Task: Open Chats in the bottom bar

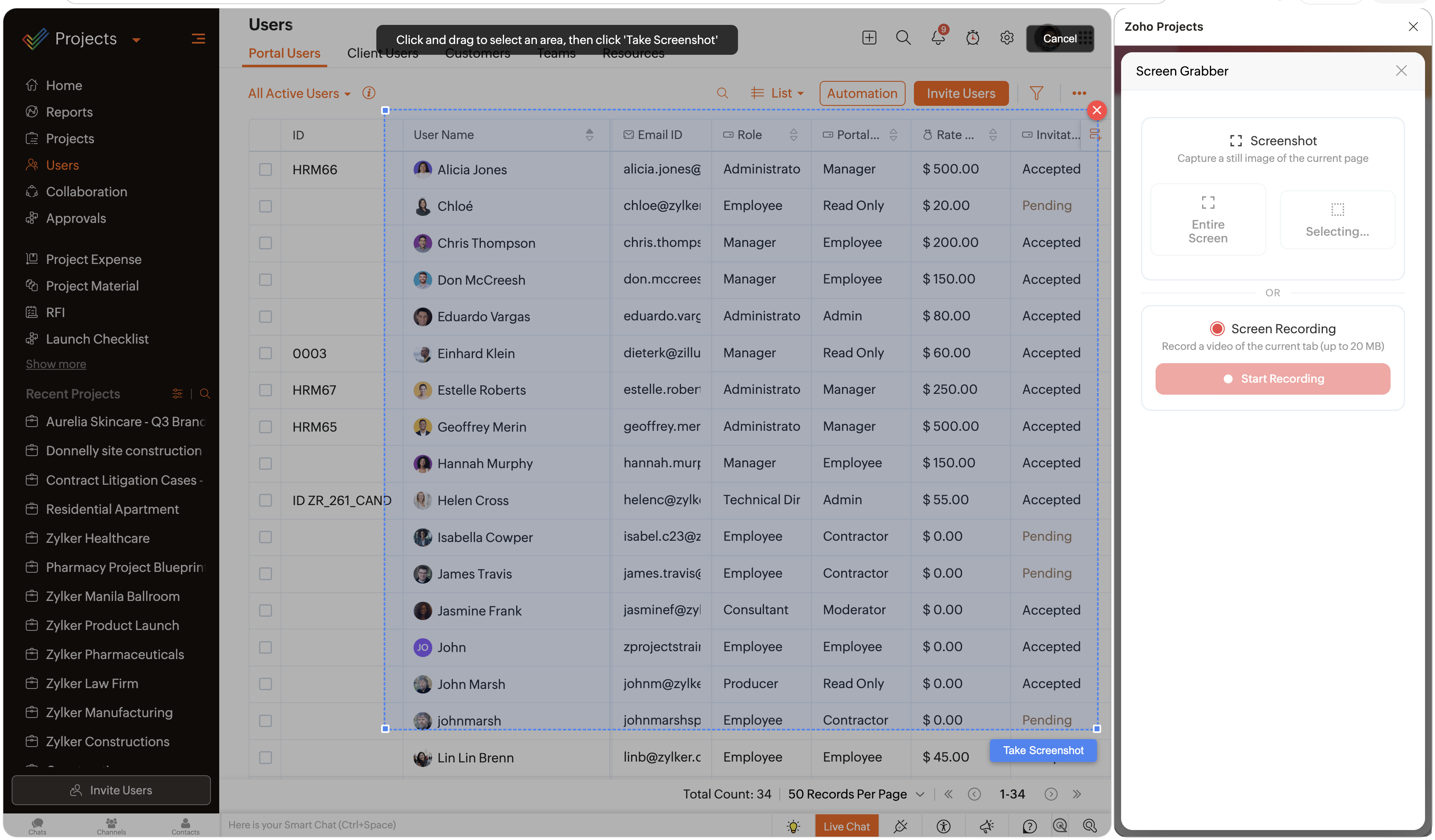Action: click(37, 826)
